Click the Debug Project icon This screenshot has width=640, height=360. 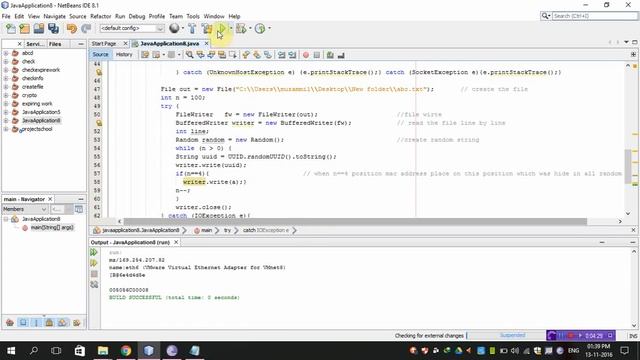241,29
